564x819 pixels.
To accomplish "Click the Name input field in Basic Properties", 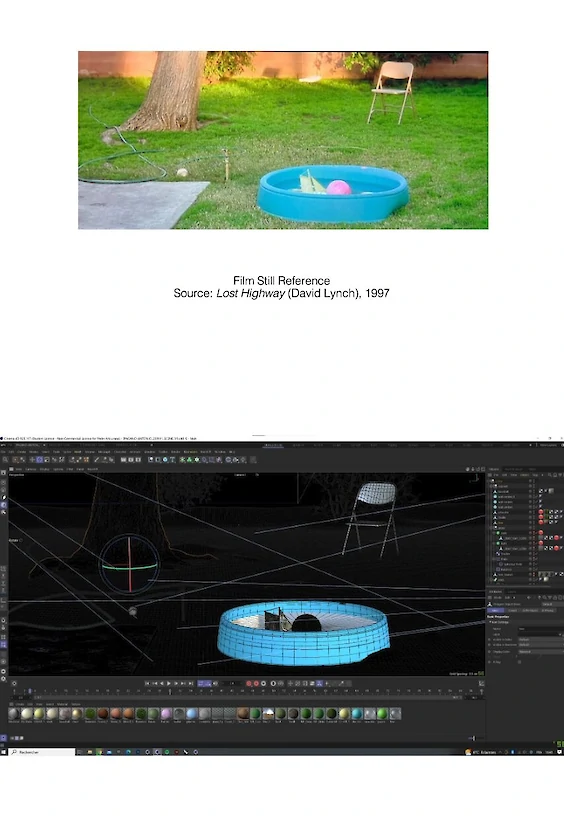I will [541, 629].
